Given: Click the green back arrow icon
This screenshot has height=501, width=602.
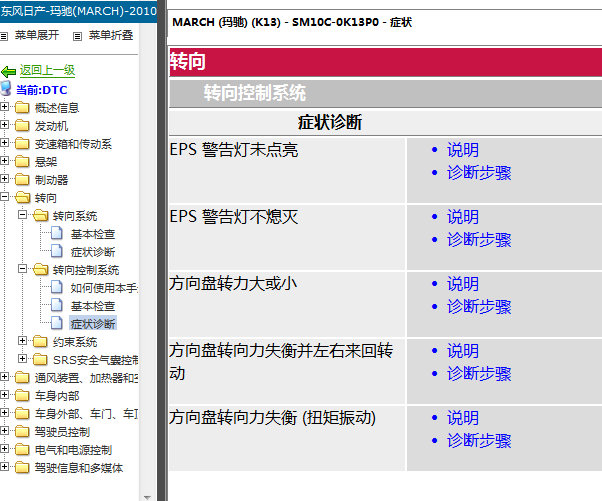Looking at the screenshot, I should pyautogui.click(x=8, y=71).
